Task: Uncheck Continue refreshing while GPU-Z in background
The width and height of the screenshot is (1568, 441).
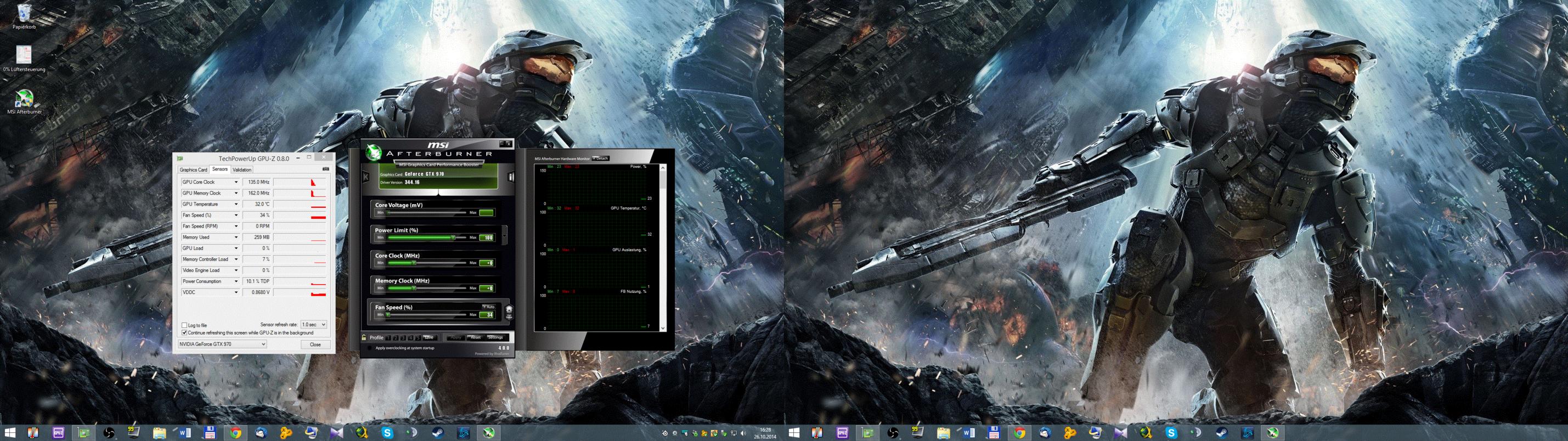Action: tap(184, 333)
